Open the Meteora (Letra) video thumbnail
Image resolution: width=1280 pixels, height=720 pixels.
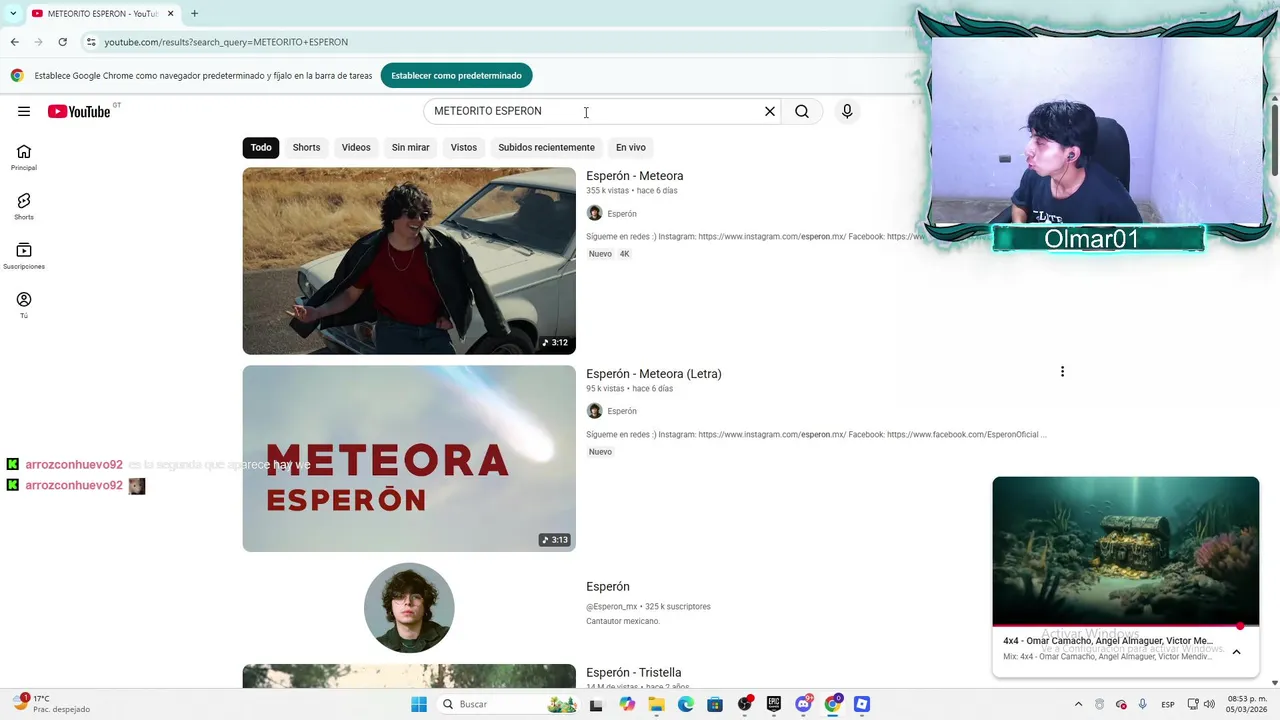409,458
